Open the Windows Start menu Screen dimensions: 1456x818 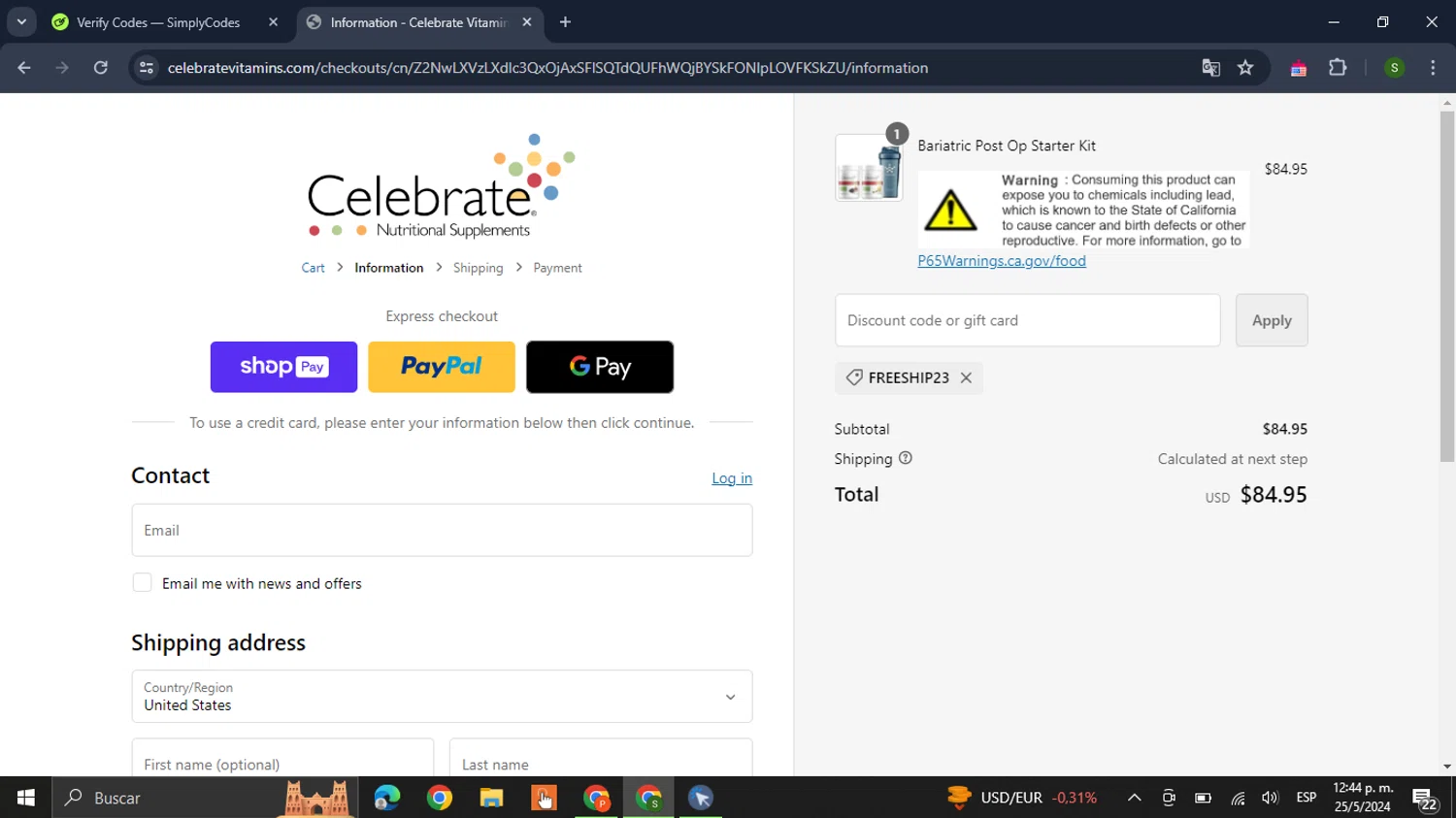pyautogui.click(x=26, y=798)
